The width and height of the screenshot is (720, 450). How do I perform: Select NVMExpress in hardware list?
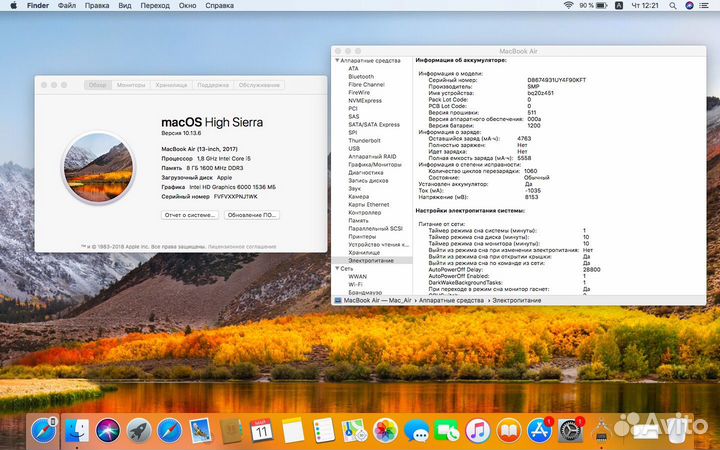(365, 101)
